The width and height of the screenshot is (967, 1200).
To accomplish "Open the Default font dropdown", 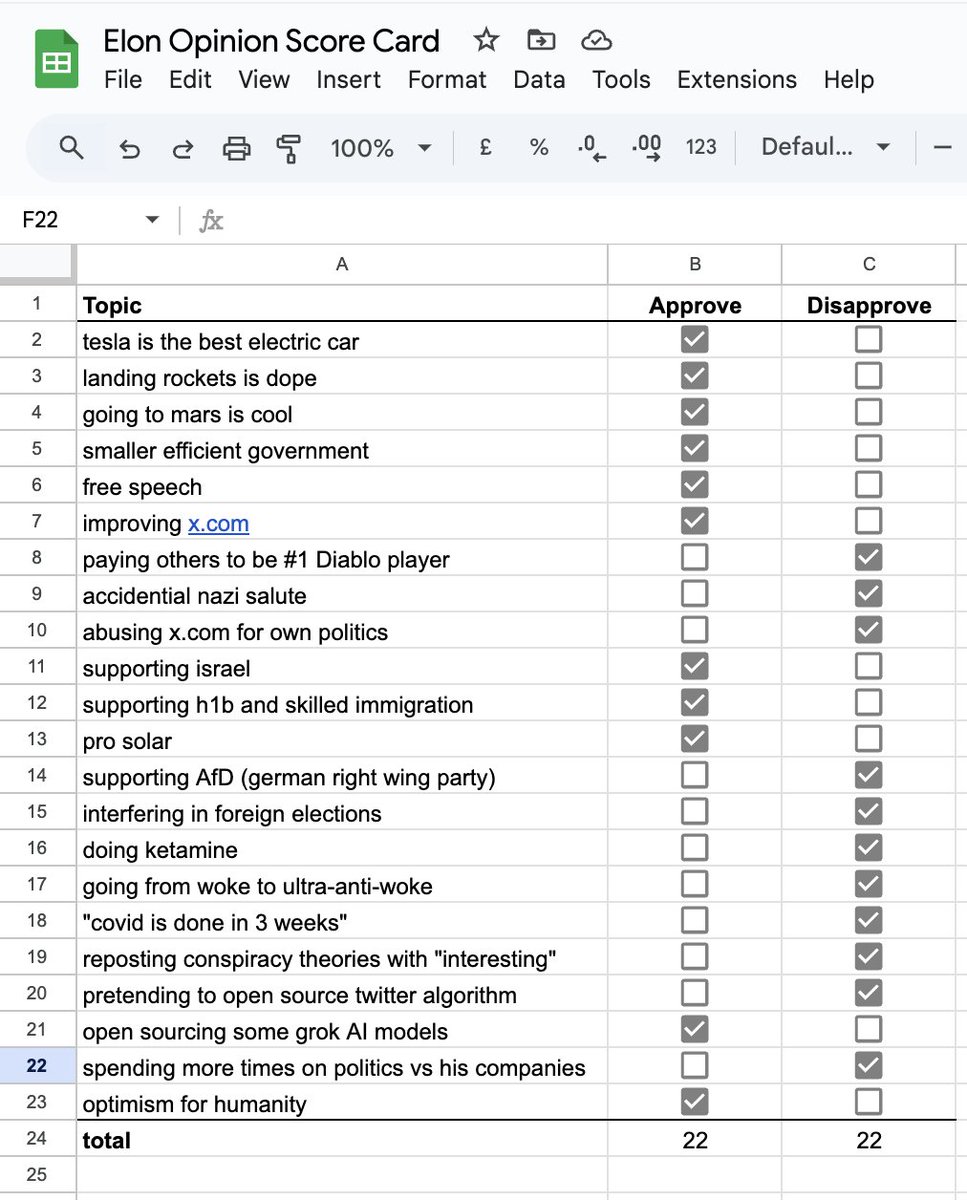I will tap(825, 148).
